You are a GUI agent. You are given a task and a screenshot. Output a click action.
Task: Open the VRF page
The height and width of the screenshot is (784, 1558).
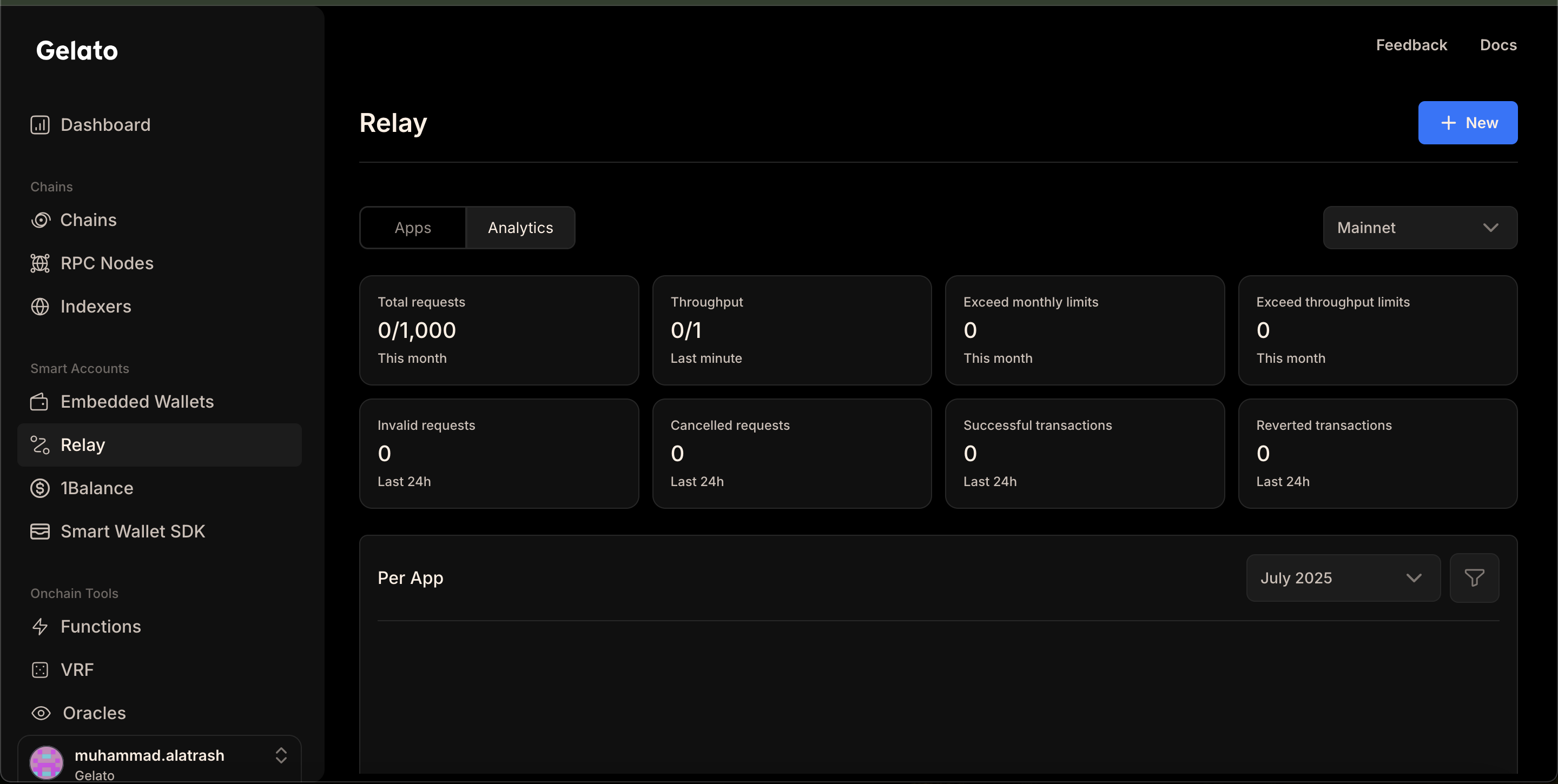[x=160, y=670]
